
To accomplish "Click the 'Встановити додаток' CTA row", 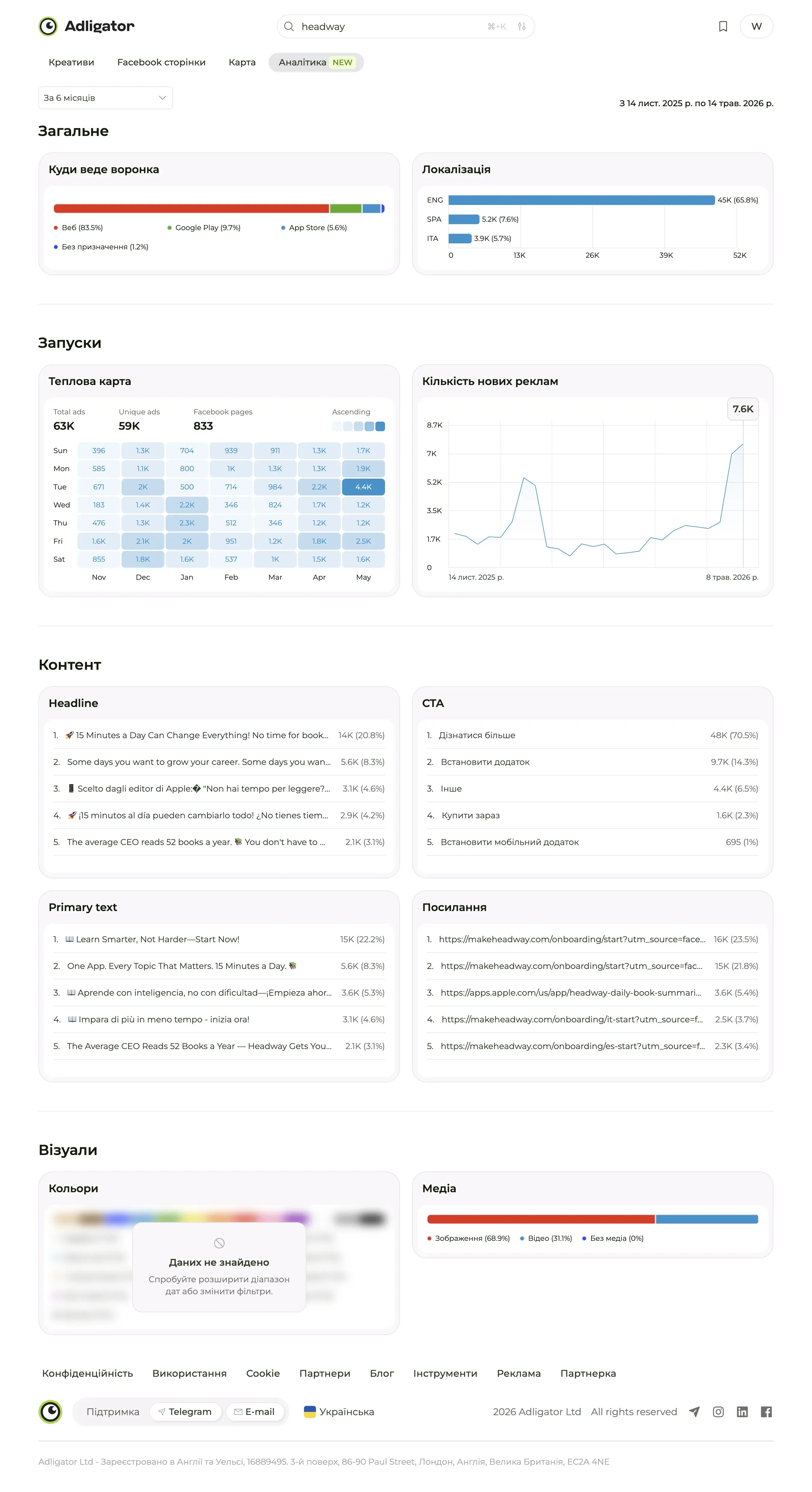I will [592, 762].
